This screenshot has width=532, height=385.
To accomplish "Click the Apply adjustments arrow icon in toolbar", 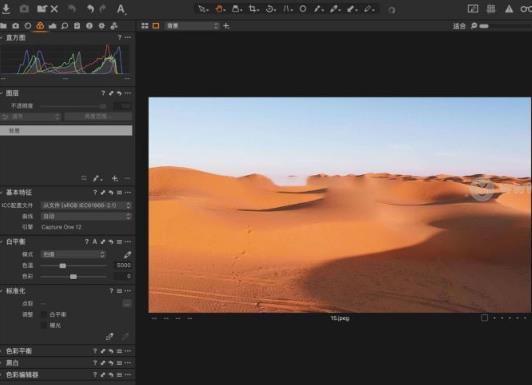I will (x=368, y=9).
